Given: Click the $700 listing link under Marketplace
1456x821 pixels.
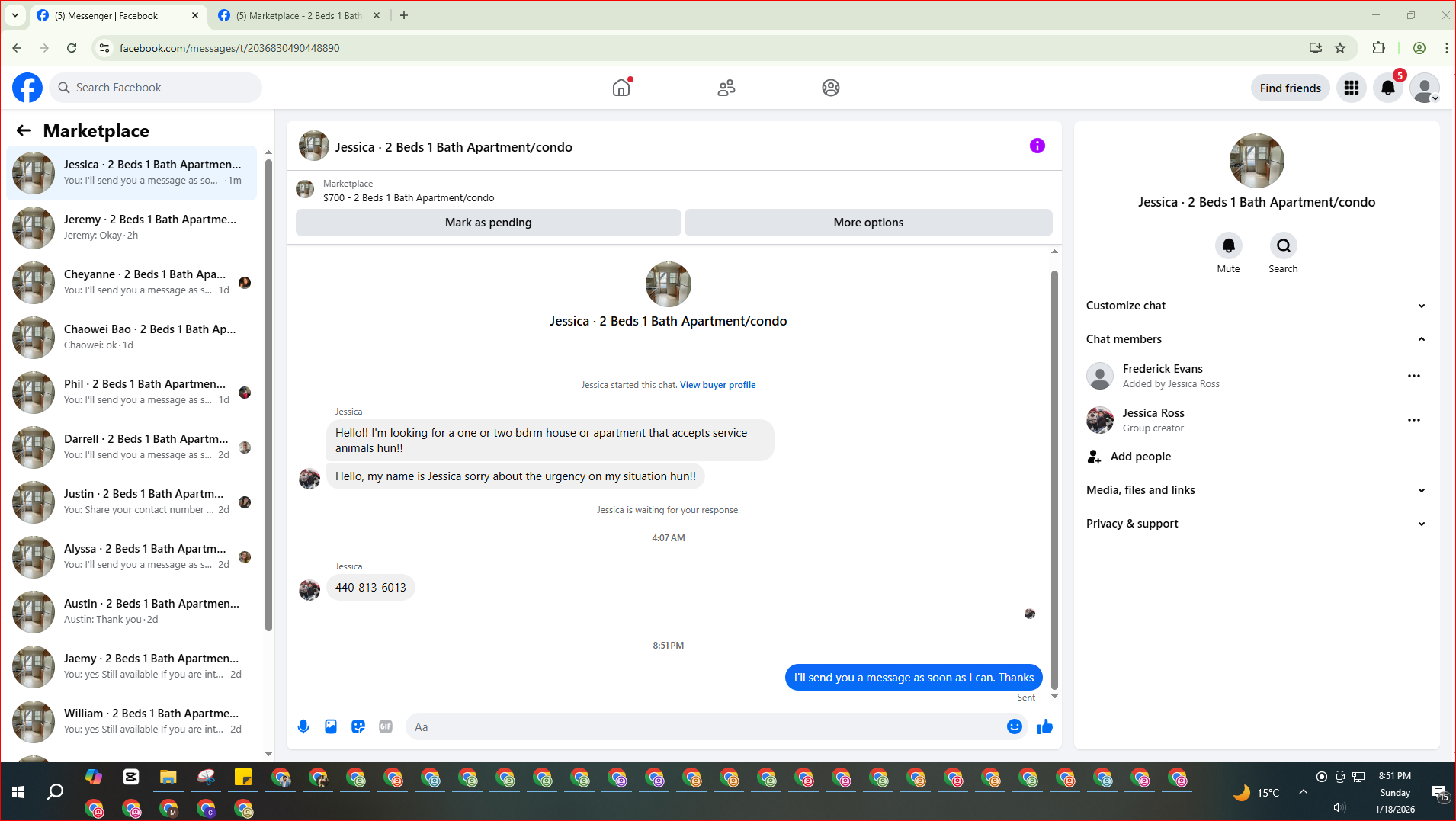Looking at the screenshot, I should pyautogui.click(x=409, y=198).
